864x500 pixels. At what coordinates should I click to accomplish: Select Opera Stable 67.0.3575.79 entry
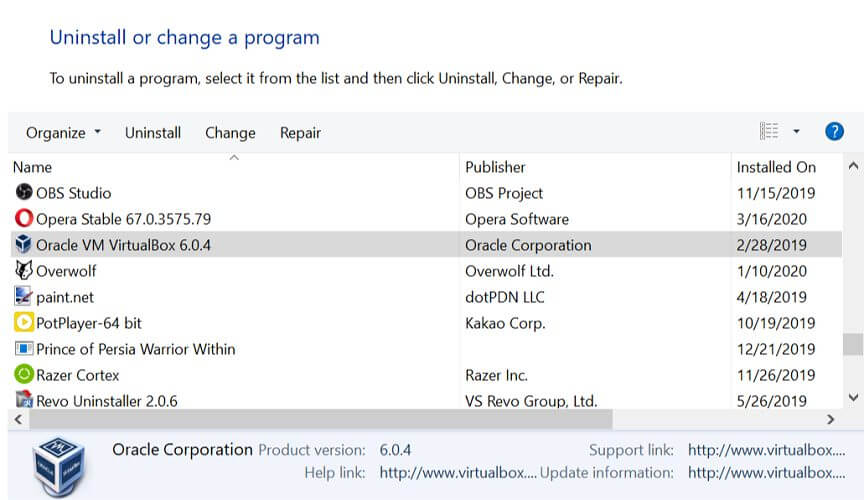(123, 219)
